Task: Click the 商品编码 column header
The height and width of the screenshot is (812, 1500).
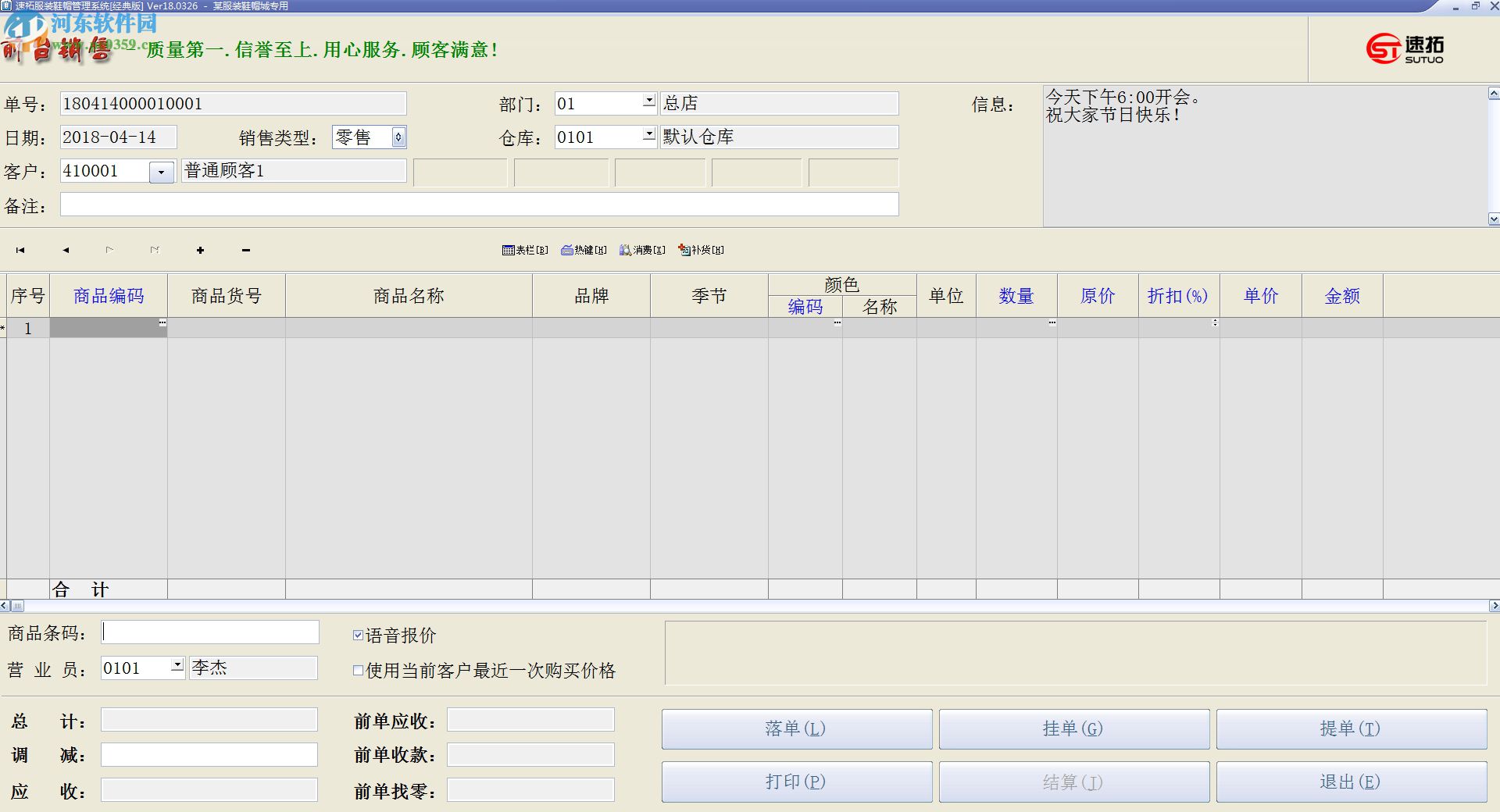Action: [x=109, y=296]
